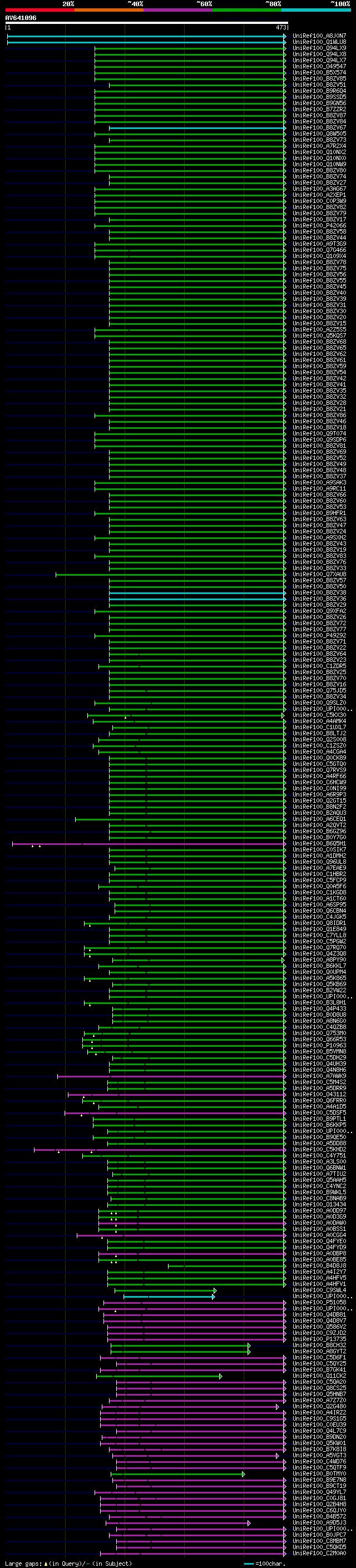The image size is (356, 1568).
Task: Select the UniRef100_C0P3W9 label
Action: coord(319,201)
